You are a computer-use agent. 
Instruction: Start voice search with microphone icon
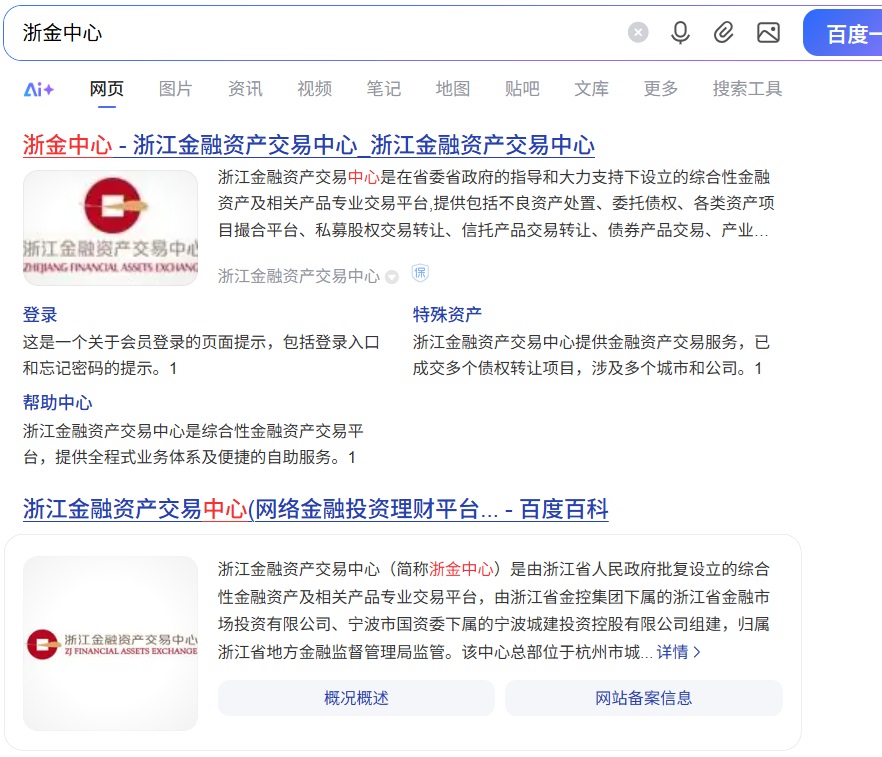pos(680,33)
